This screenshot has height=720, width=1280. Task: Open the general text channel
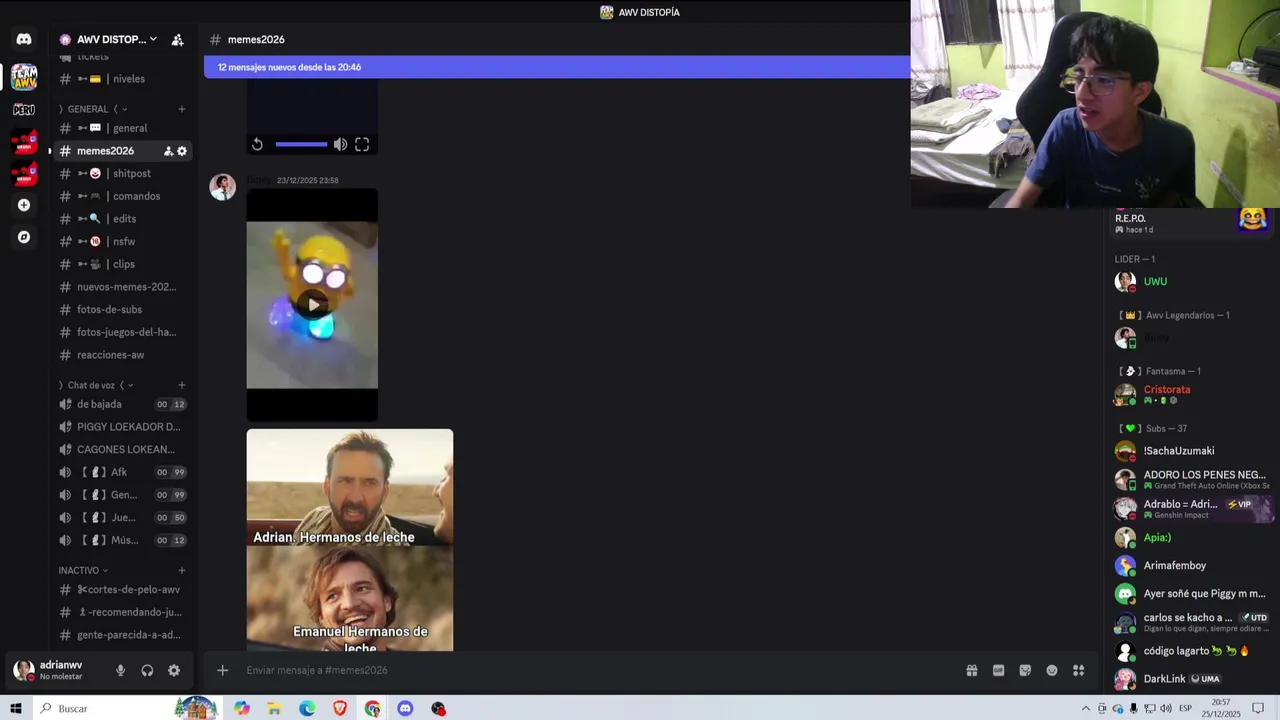pyautogui.click(x=122, y=128)
